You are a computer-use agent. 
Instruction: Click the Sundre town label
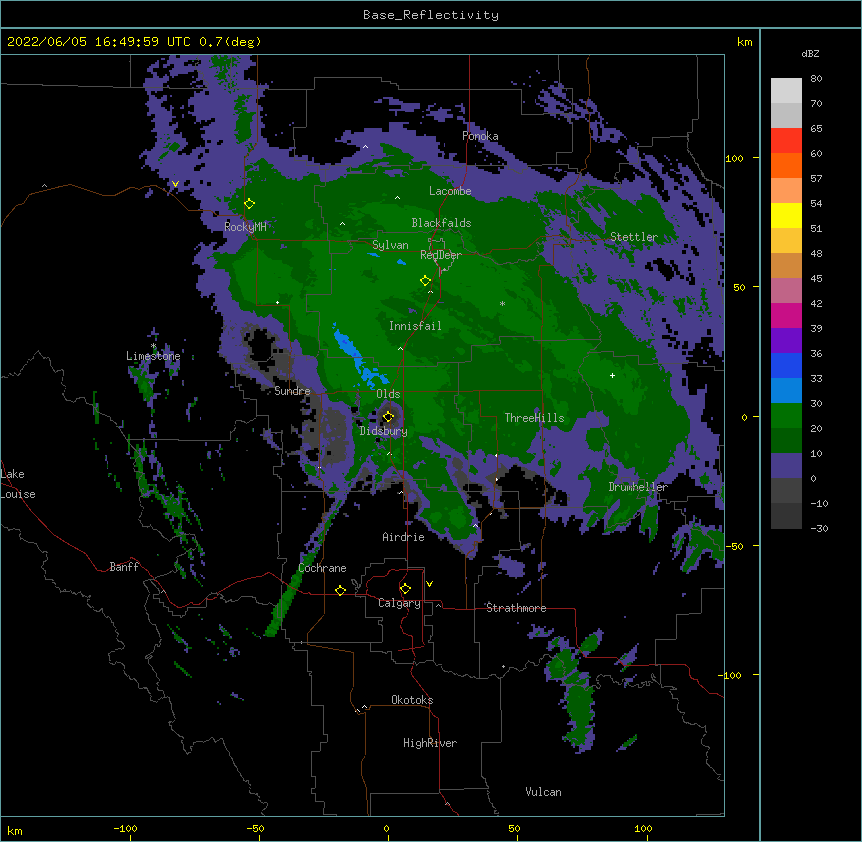(x=292, y=391)
